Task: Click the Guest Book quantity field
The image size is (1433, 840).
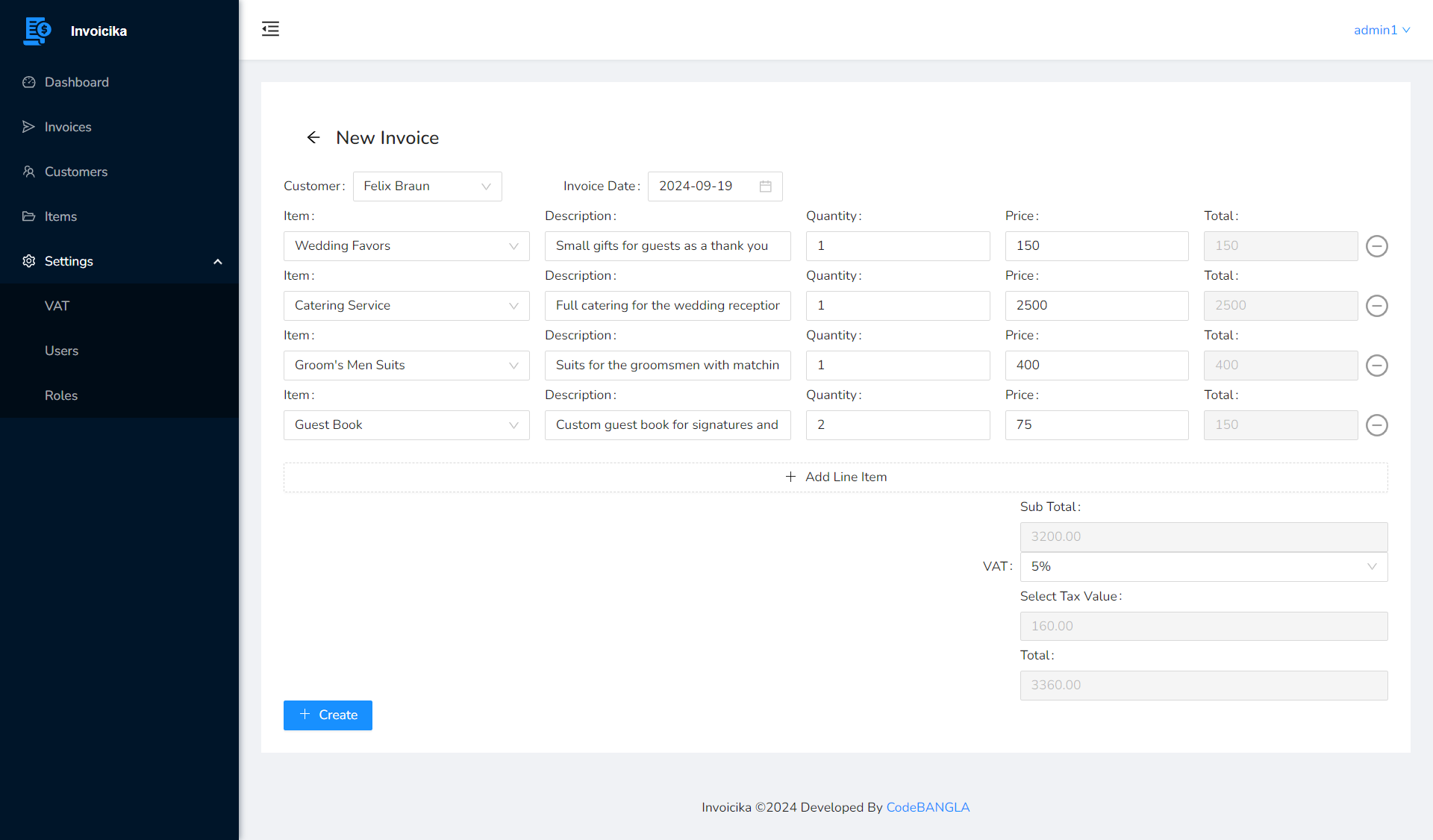Action: click(x=897, y=425)
